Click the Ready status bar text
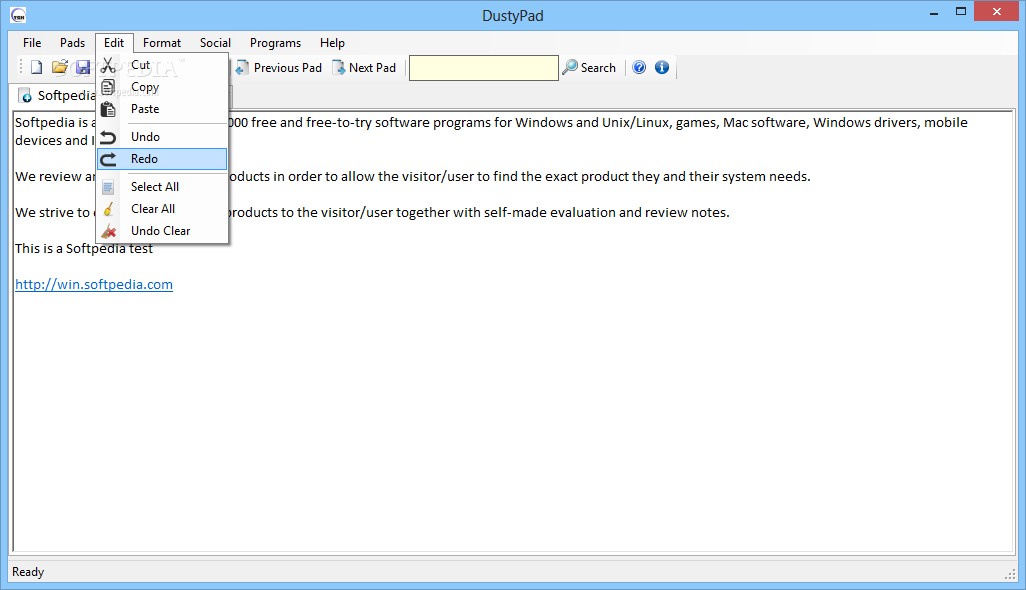 click(28, 572)
